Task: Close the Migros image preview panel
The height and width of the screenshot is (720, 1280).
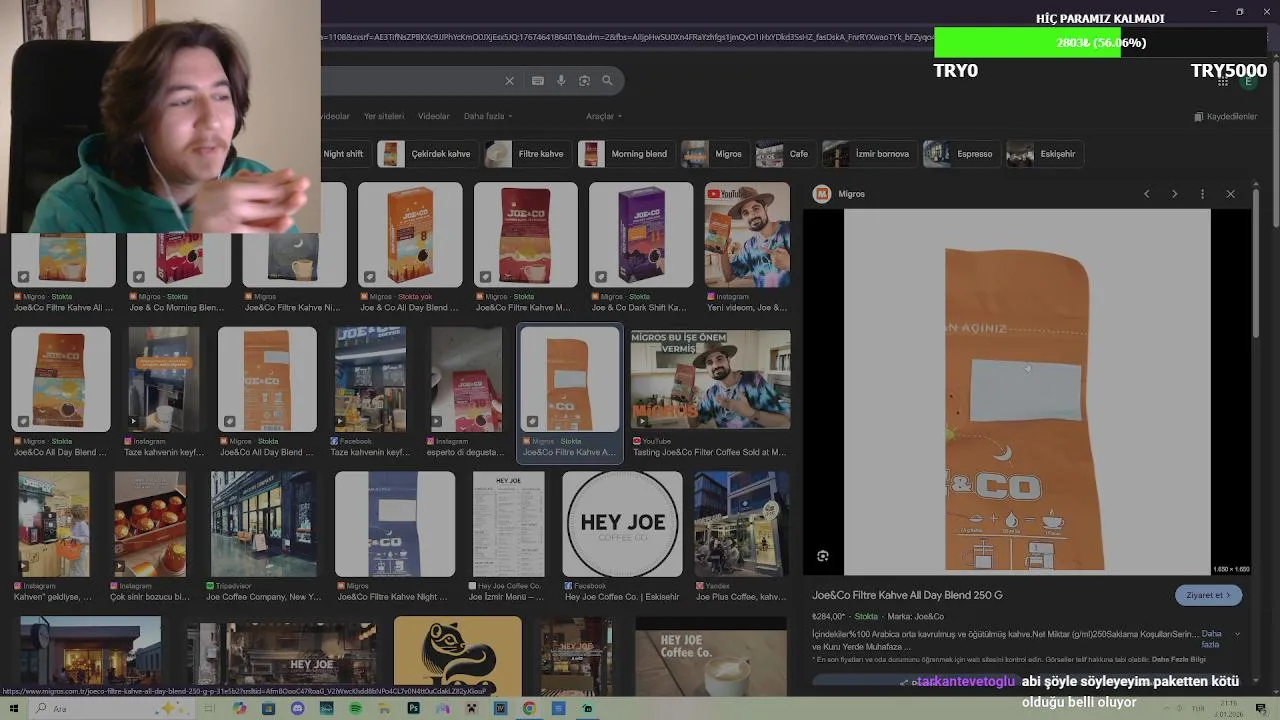Action: [1230, 194]
